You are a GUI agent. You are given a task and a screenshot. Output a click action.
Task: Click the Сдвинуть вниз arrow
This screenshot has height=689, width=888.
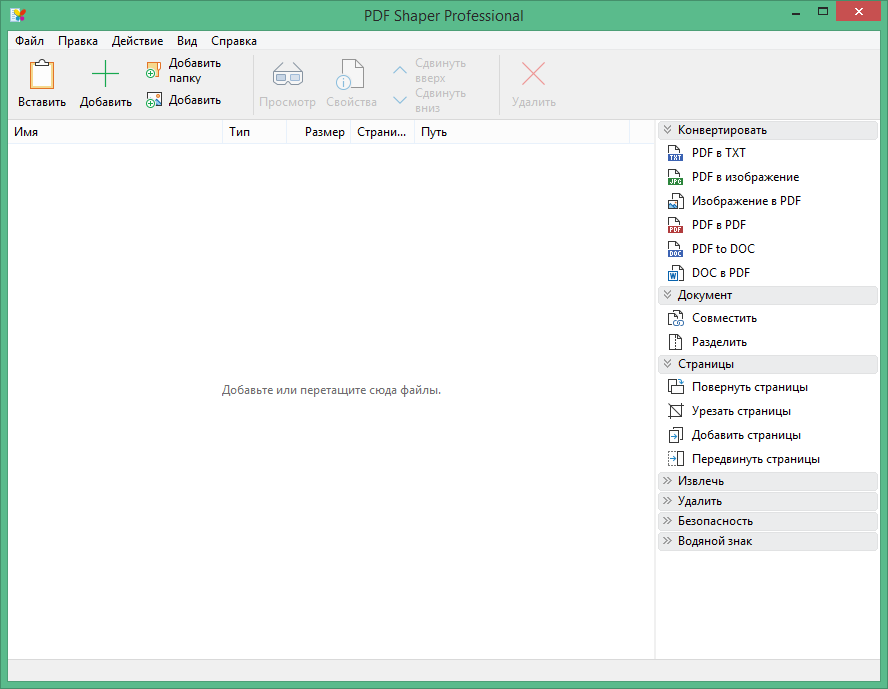pos(400,100)
